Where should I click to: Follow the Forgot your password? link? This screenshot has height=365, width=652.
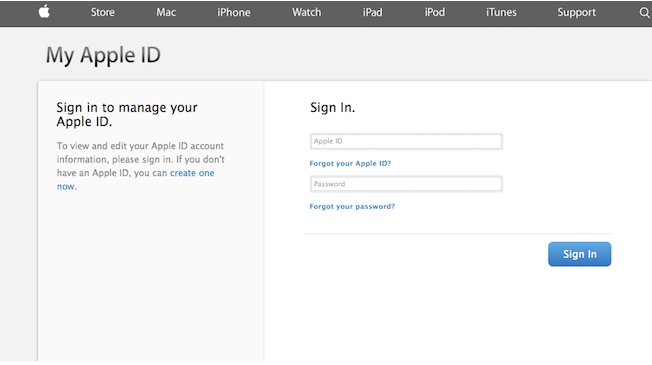(x=352, y=206)
